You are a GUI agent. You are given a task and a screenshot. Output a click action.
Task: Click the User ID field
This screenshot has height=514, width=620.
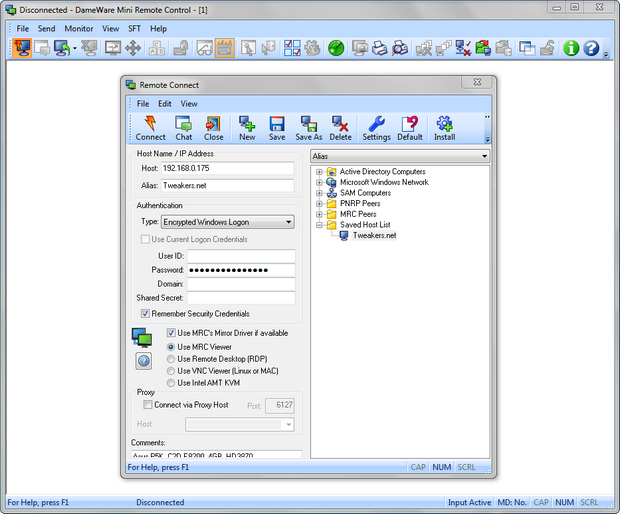pyautogui.click(x=241, y=256)
